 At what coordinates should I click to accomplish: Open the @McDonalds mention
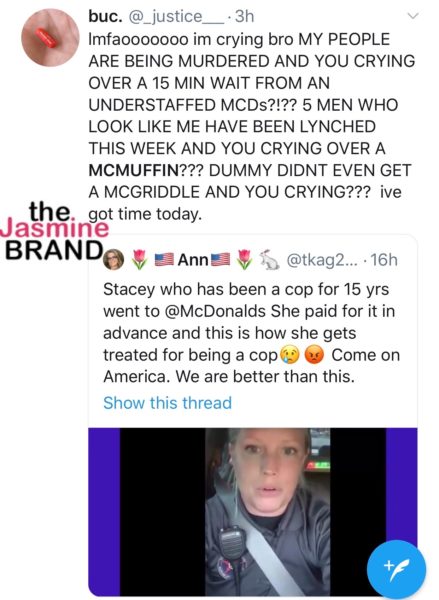click(215, 311)
